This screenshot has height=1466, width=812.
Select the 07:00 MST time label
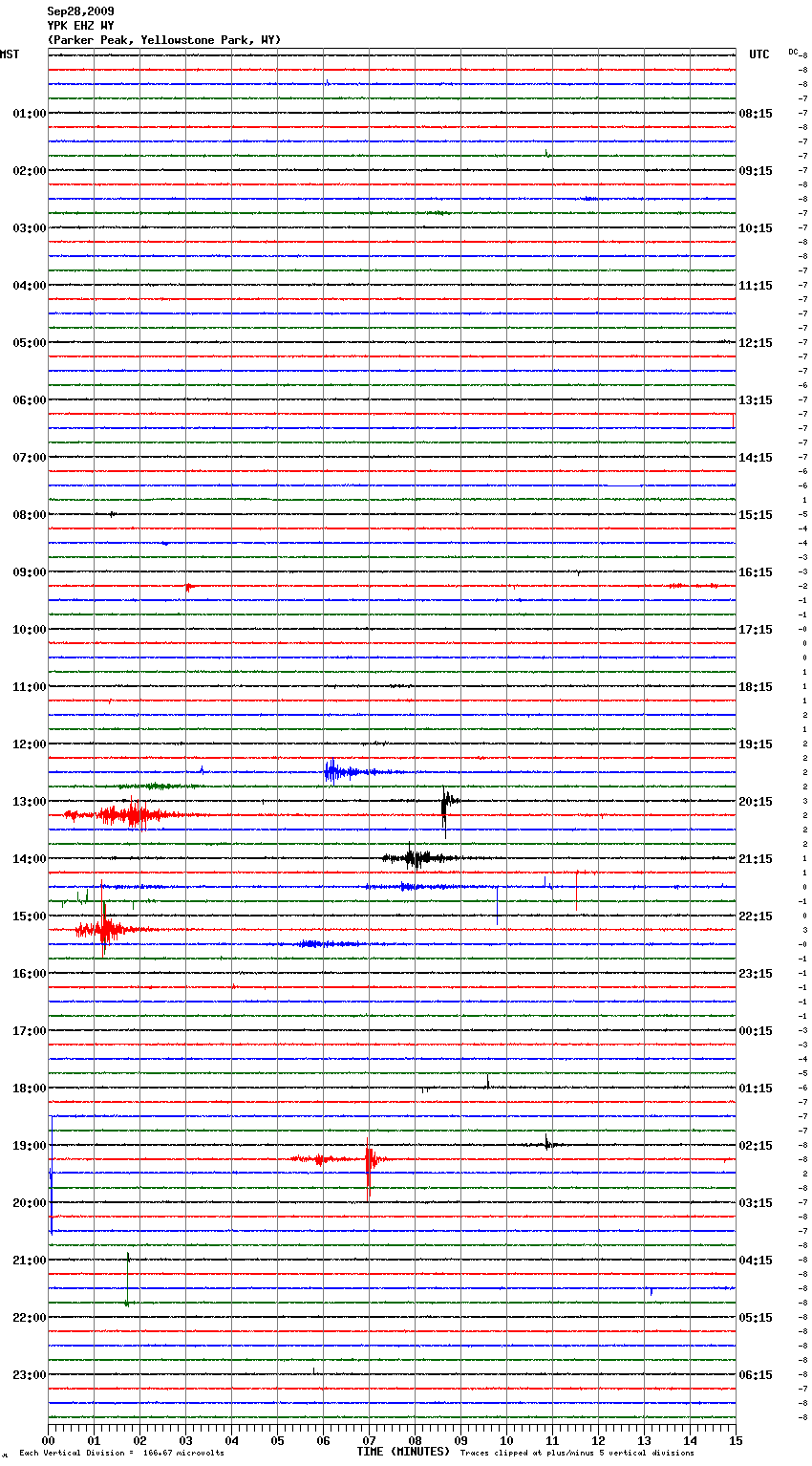(x=30, y=458)
